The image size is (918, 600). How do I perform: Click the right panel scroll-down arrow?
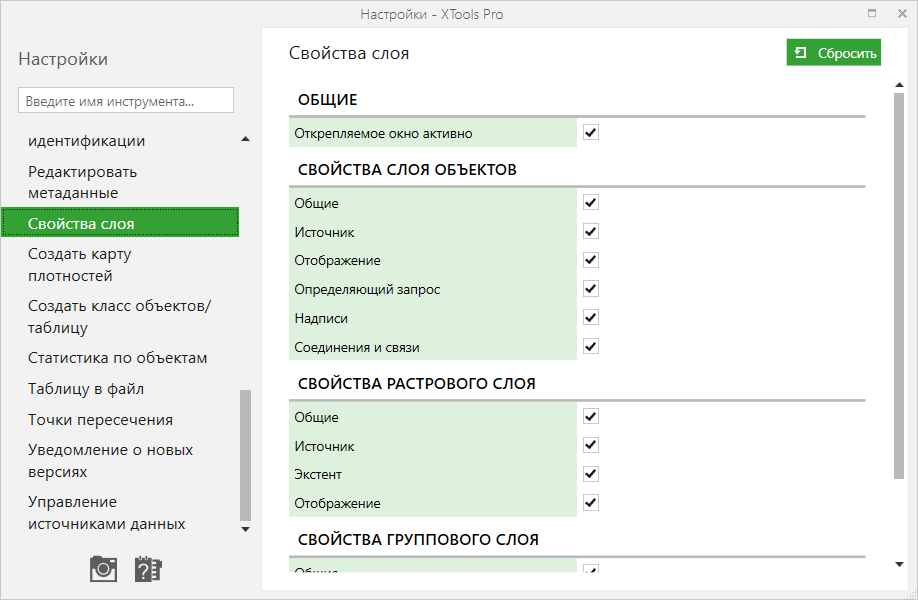pos(899,565)
